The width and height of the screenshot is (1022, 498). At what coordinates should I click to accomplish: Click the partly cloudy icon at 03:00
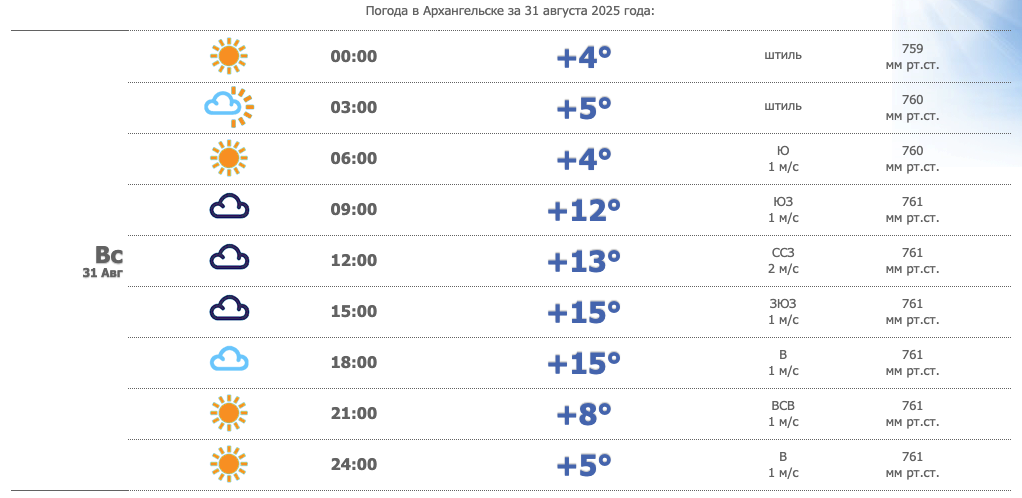click(x=228, y=106)
